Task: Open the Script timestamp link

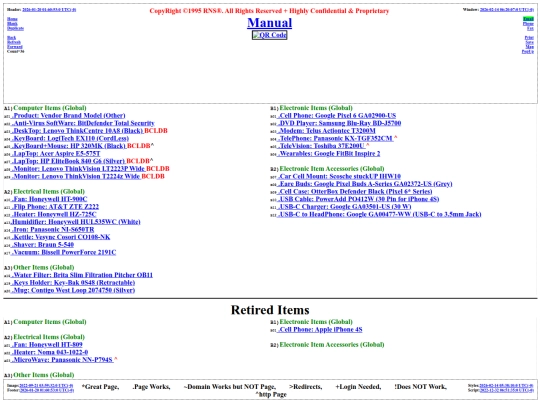Action: pyautogui.click(x=507, y=390)
